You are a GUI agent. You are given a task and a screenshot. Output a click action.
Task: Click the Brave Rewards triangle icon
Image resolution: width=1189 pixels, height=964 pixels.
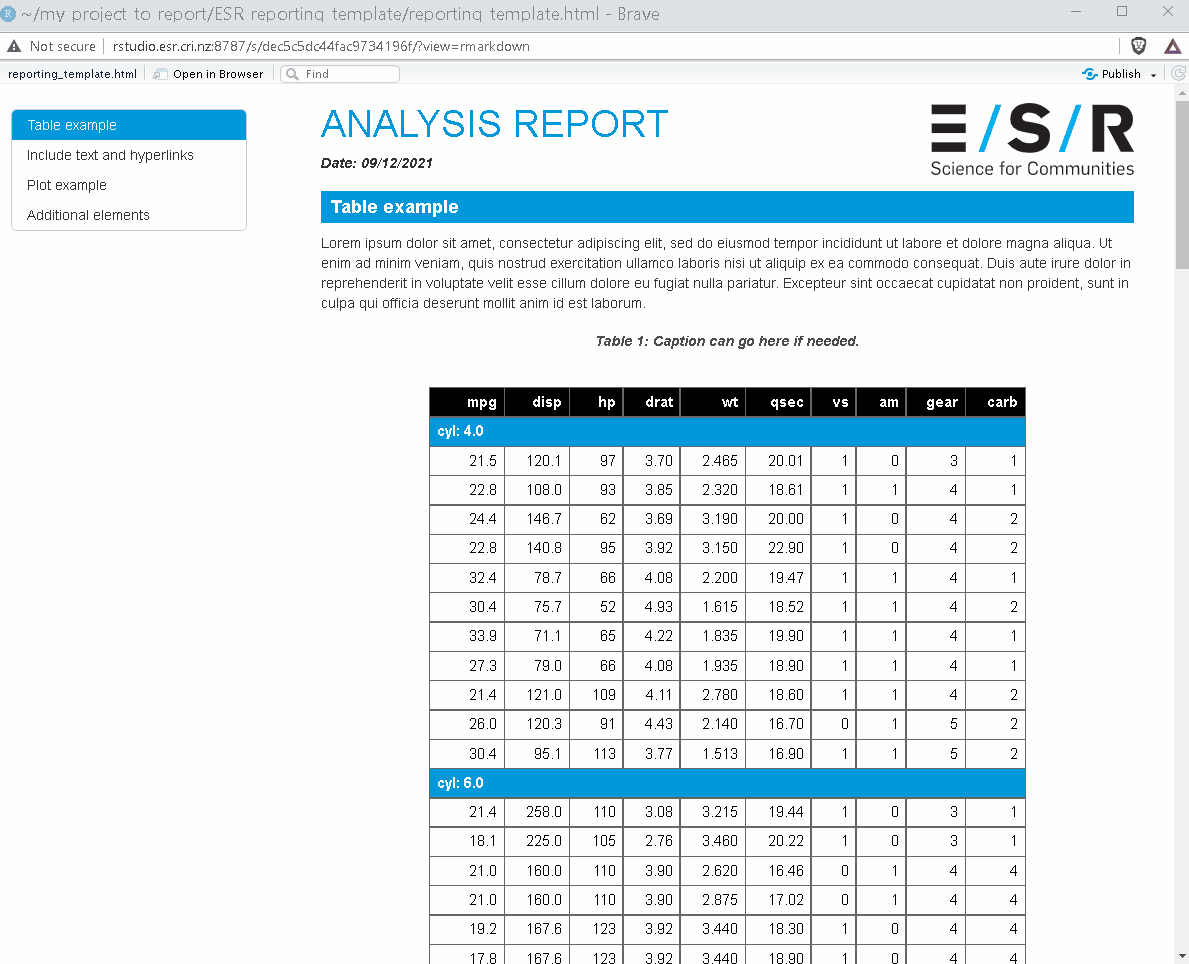pyautogui.click(x=1172, y=46)
